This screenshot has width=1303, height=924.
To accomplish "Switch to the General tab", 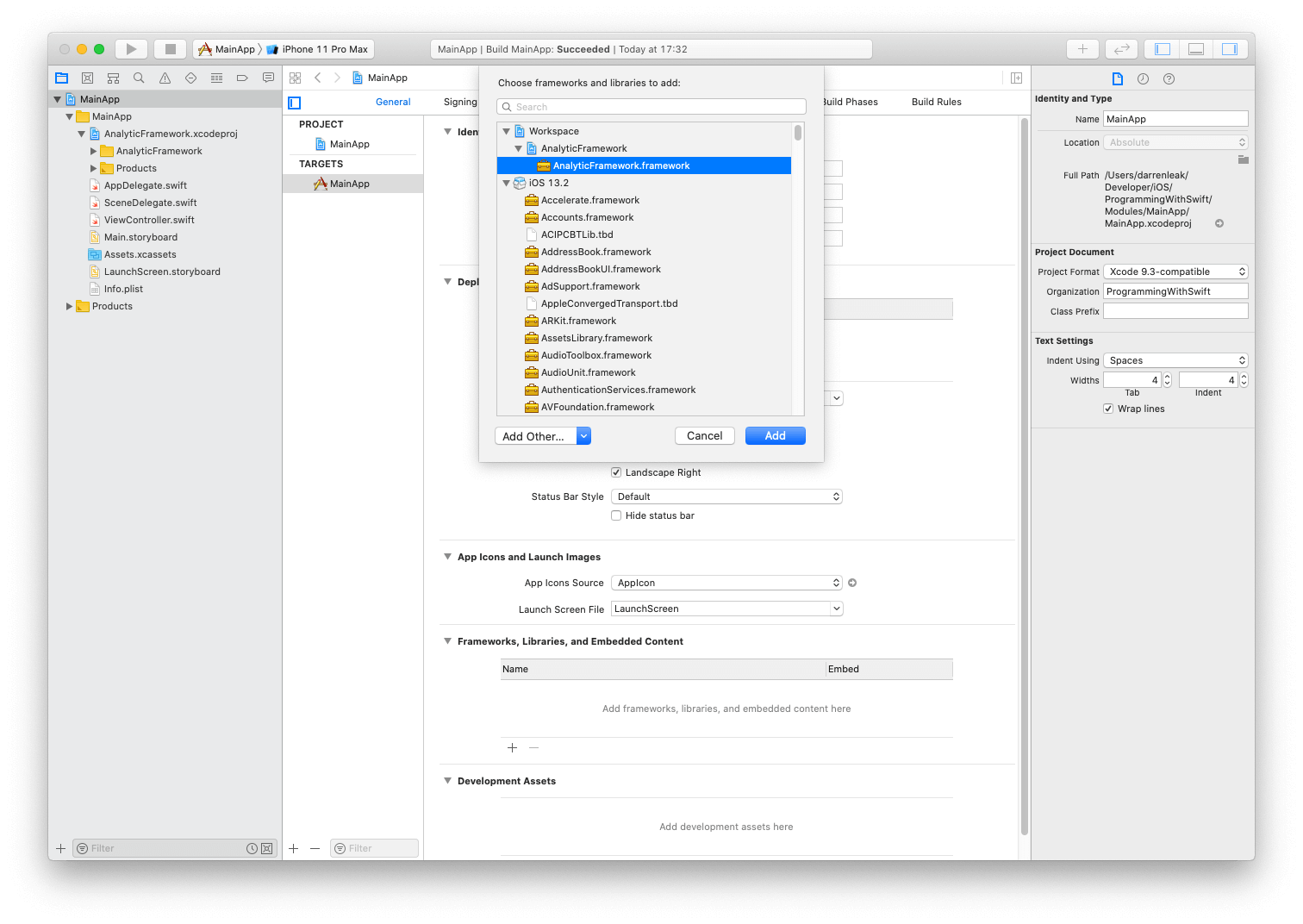I will pyautogui.click(x=393, y=102).
